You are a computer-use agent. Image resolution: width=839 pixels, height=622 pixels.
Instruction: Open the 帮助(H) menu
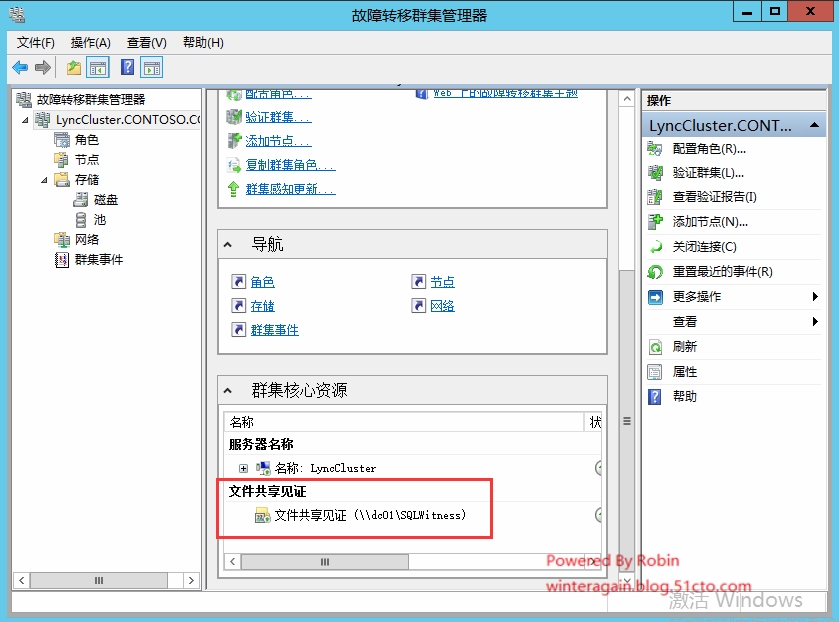tap(203, 42)
